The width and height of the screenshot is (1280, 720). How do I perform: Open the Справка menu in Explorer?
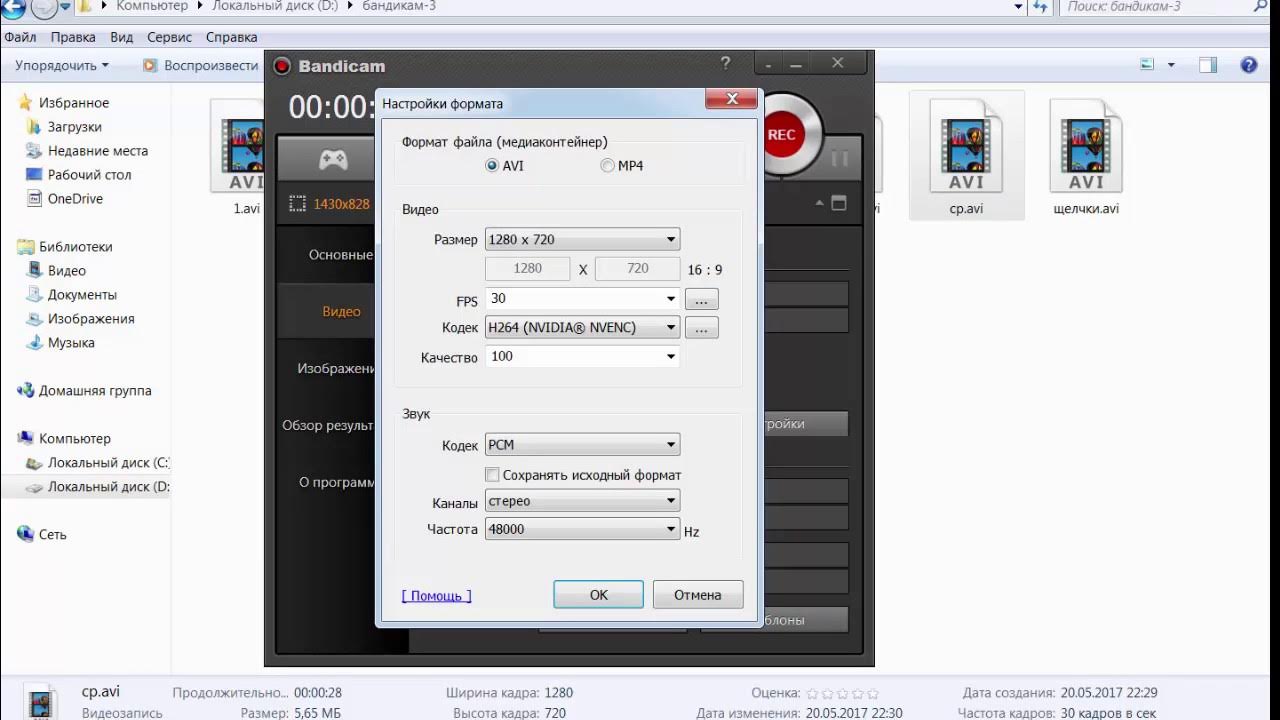tap(231, 37)
